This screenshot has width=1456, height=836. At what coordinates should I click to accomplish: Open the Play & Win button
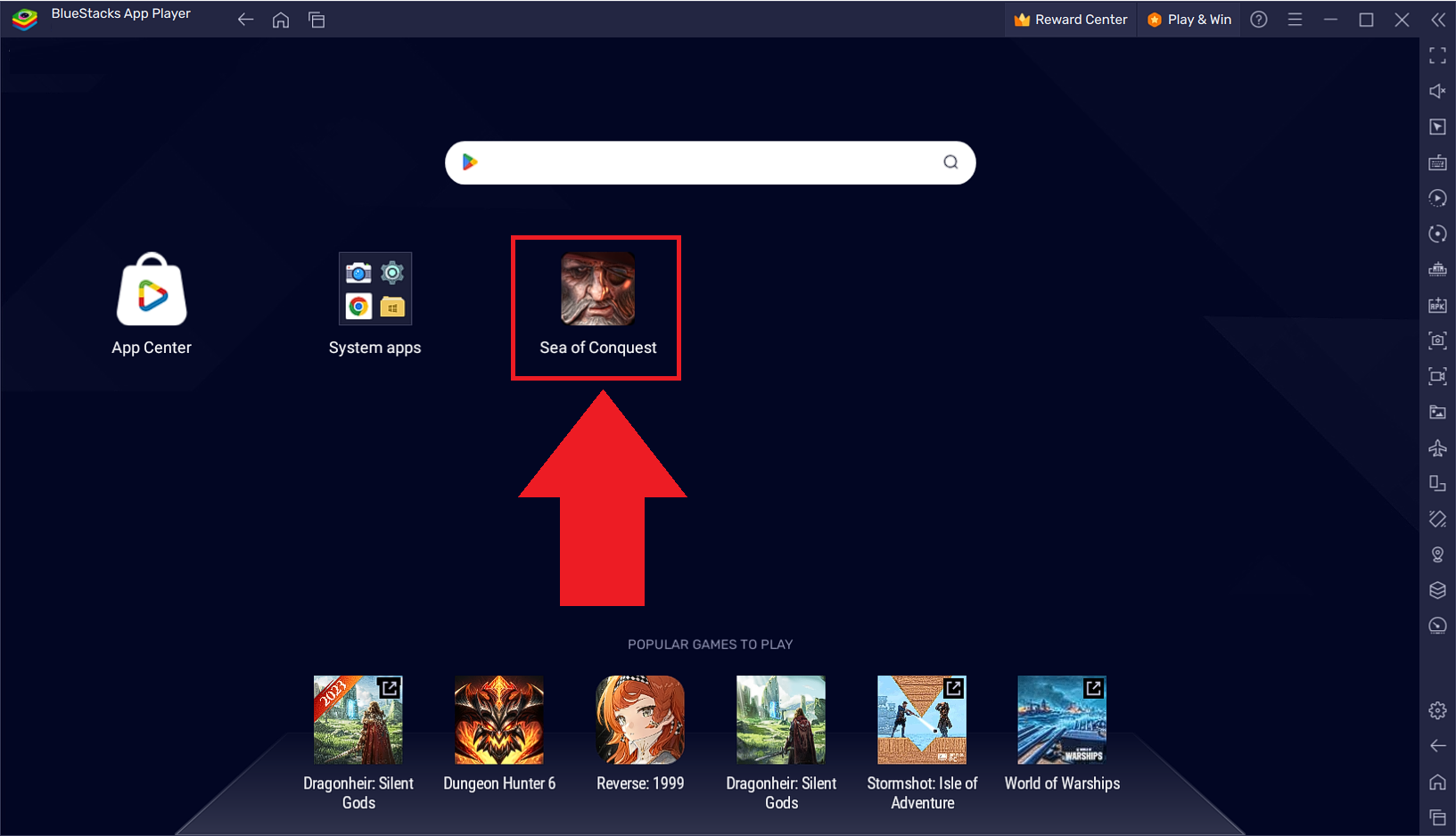1189,20
